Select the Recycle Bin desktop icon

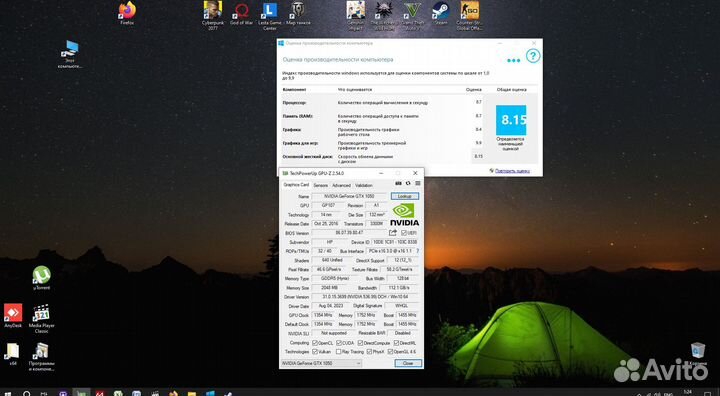[698, 353]
